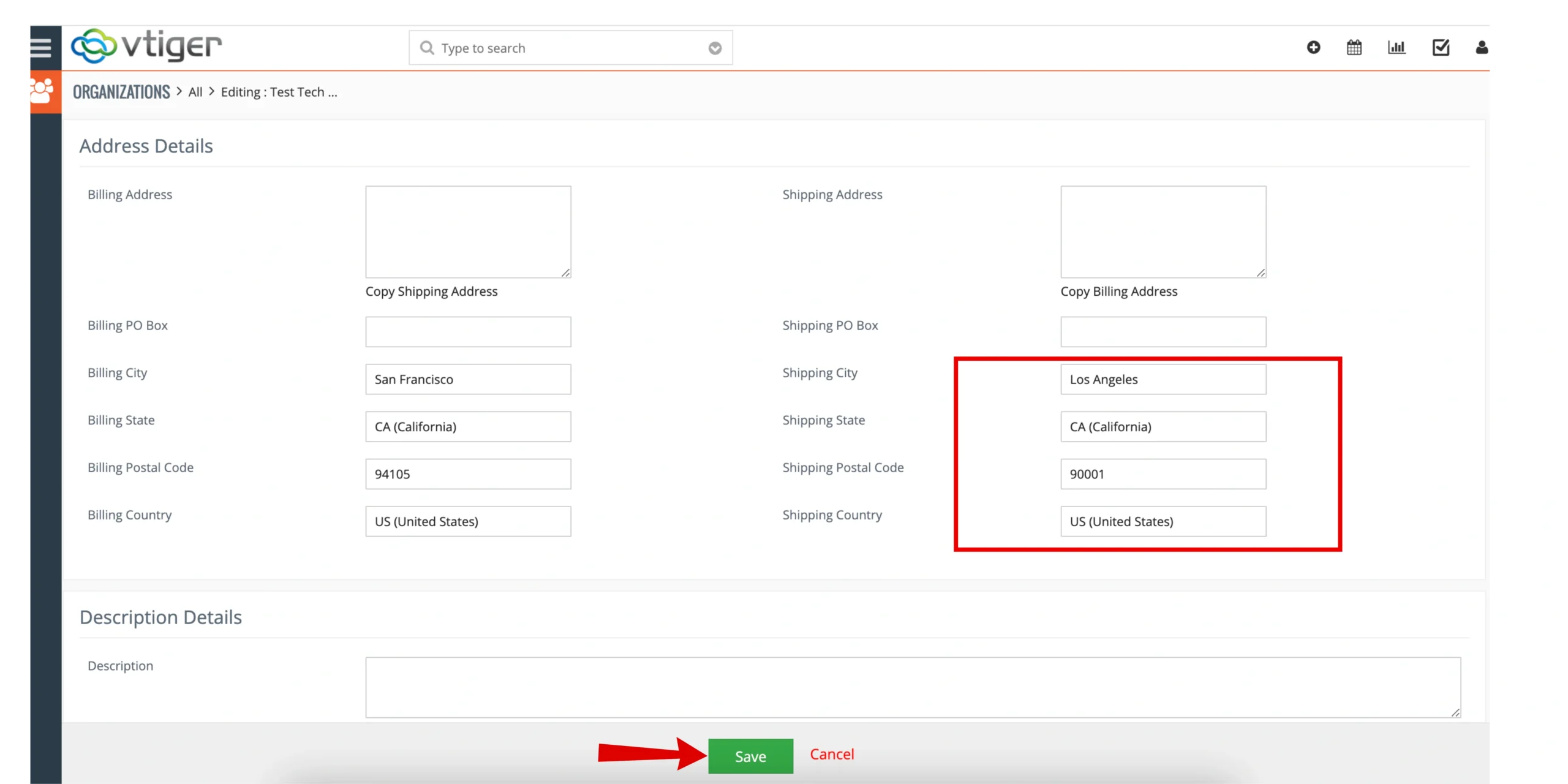Viewport: 1568px width, 784px height.
Task: Click the Cancel link
Action: [x=831, y=754]
